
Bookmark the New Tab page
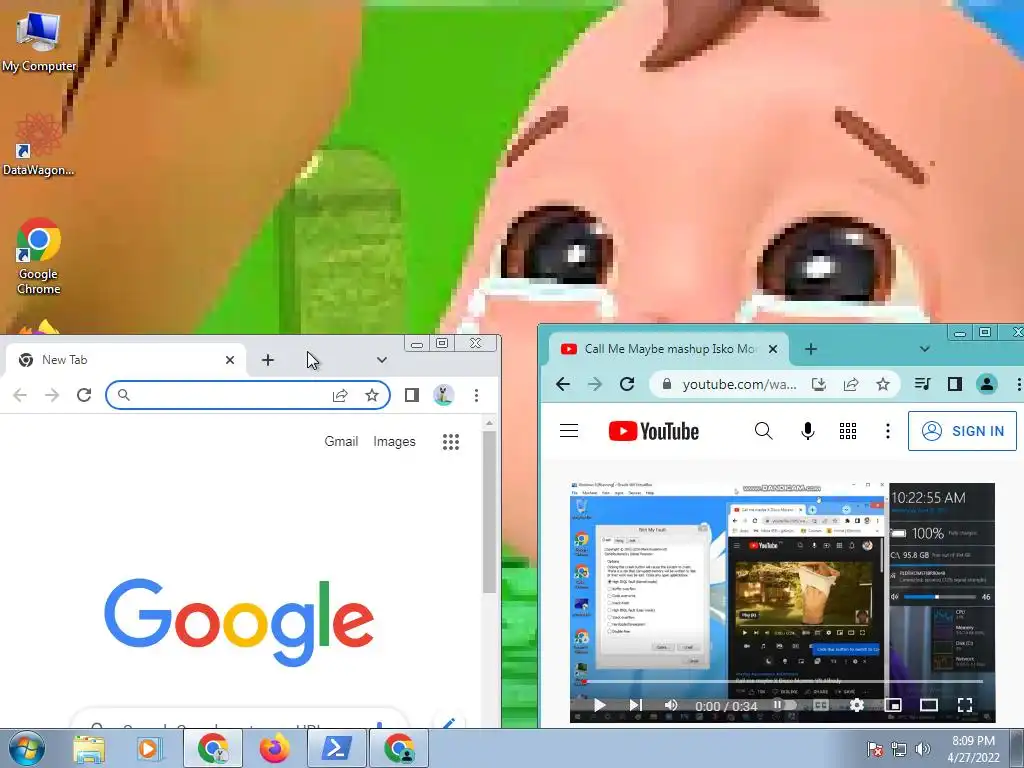tap(372, 395)
